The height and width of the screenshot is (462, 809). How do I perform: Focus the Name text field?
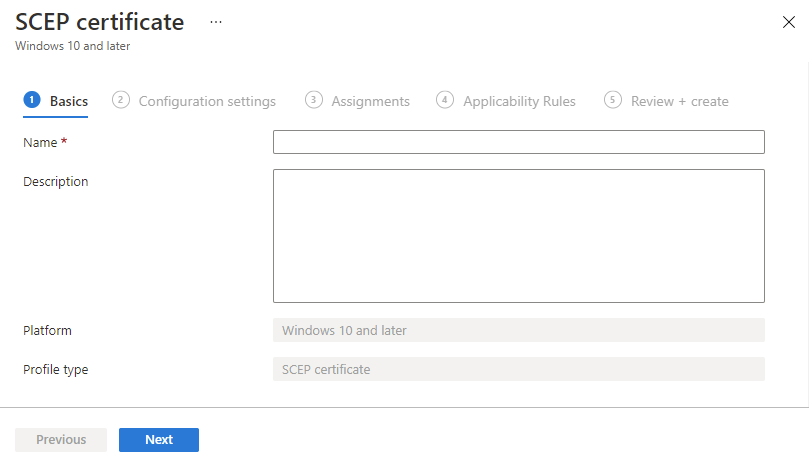518,142
